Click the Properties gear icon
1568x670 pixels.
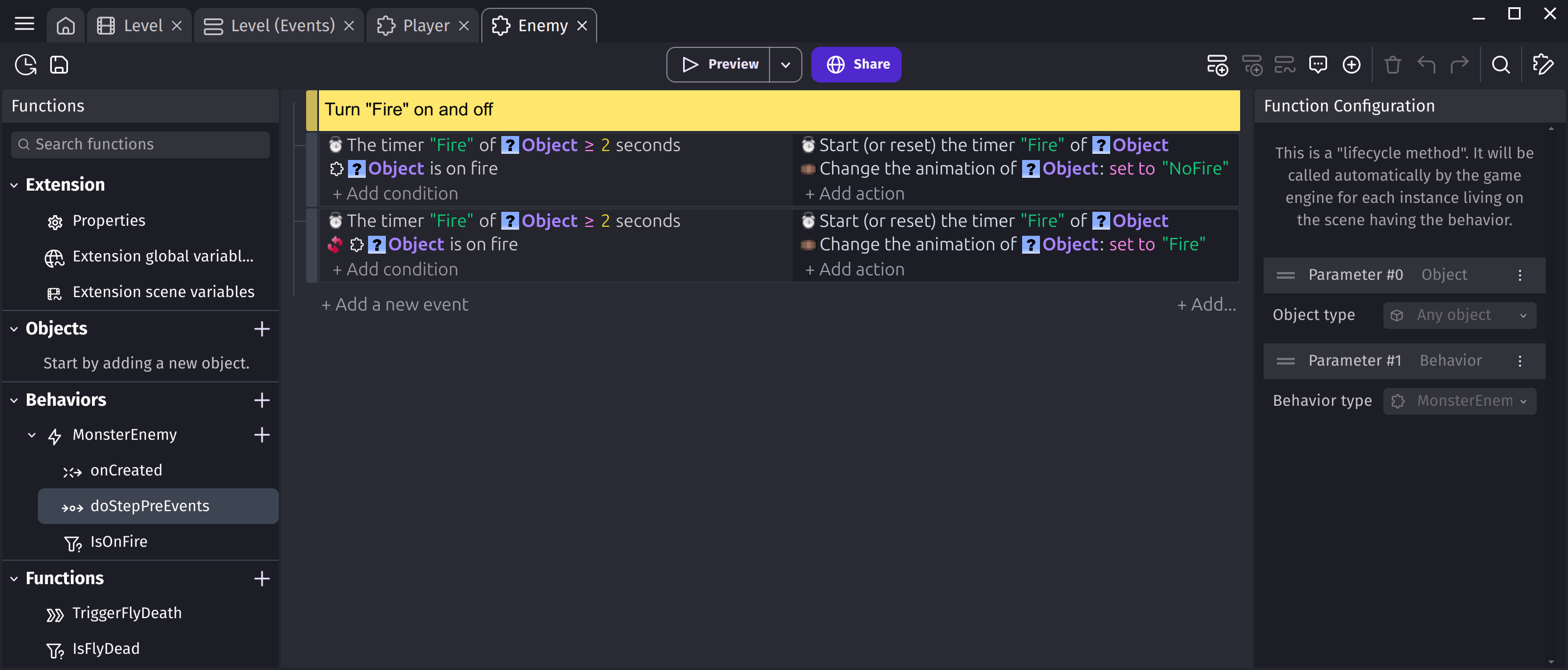coord(55,222)
